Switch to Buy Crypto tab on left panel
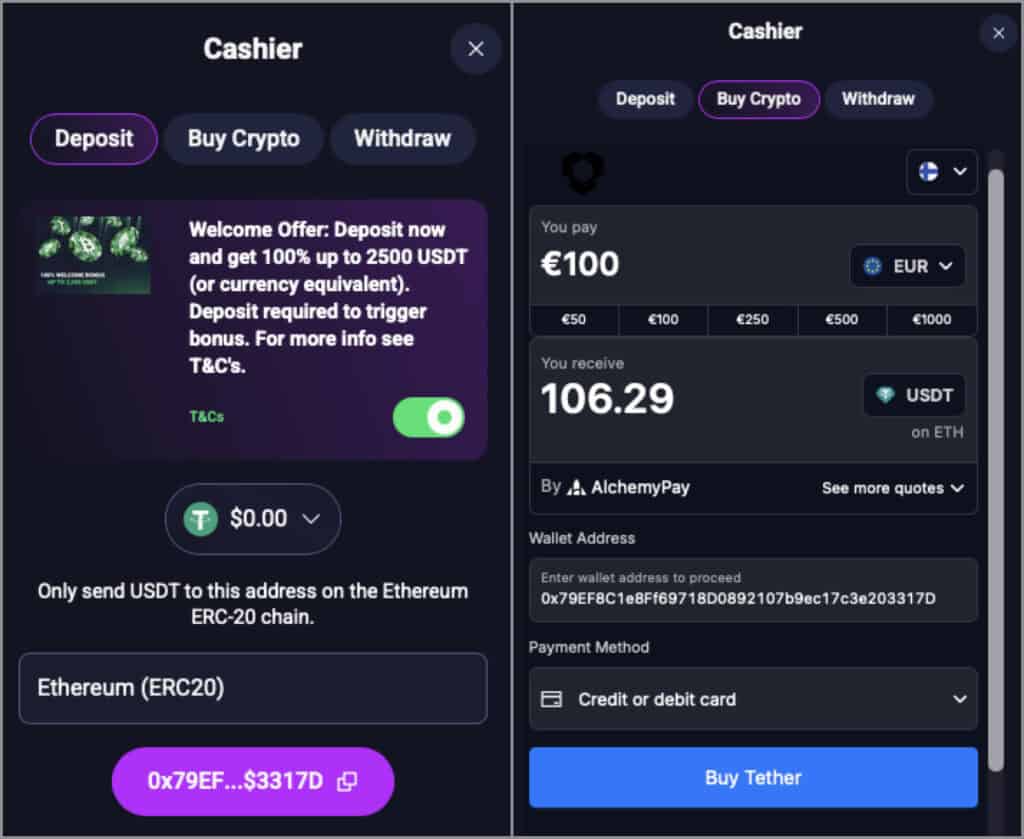Image resolution: width=1024 pixels, height=839 pixels. [244, 139]
